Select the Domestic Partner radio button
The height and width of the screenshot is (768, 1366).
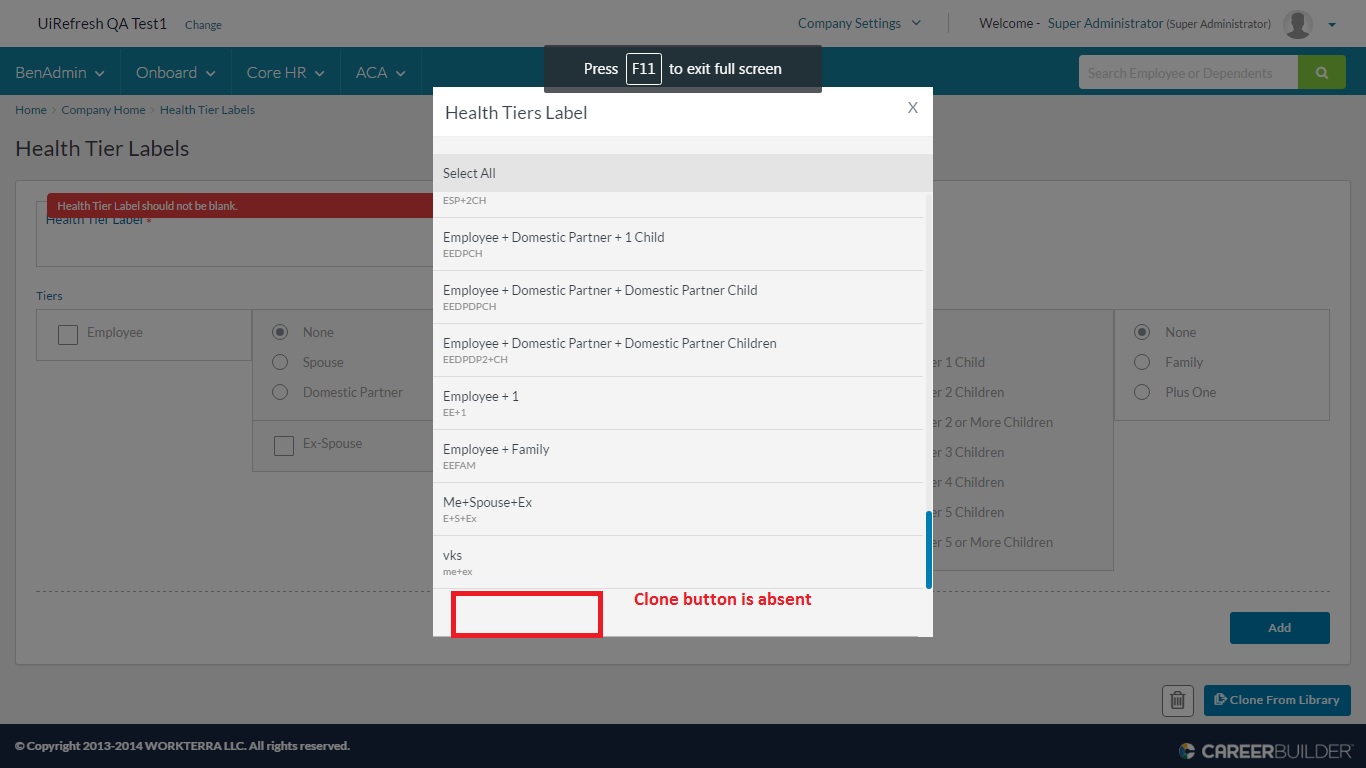280,392
